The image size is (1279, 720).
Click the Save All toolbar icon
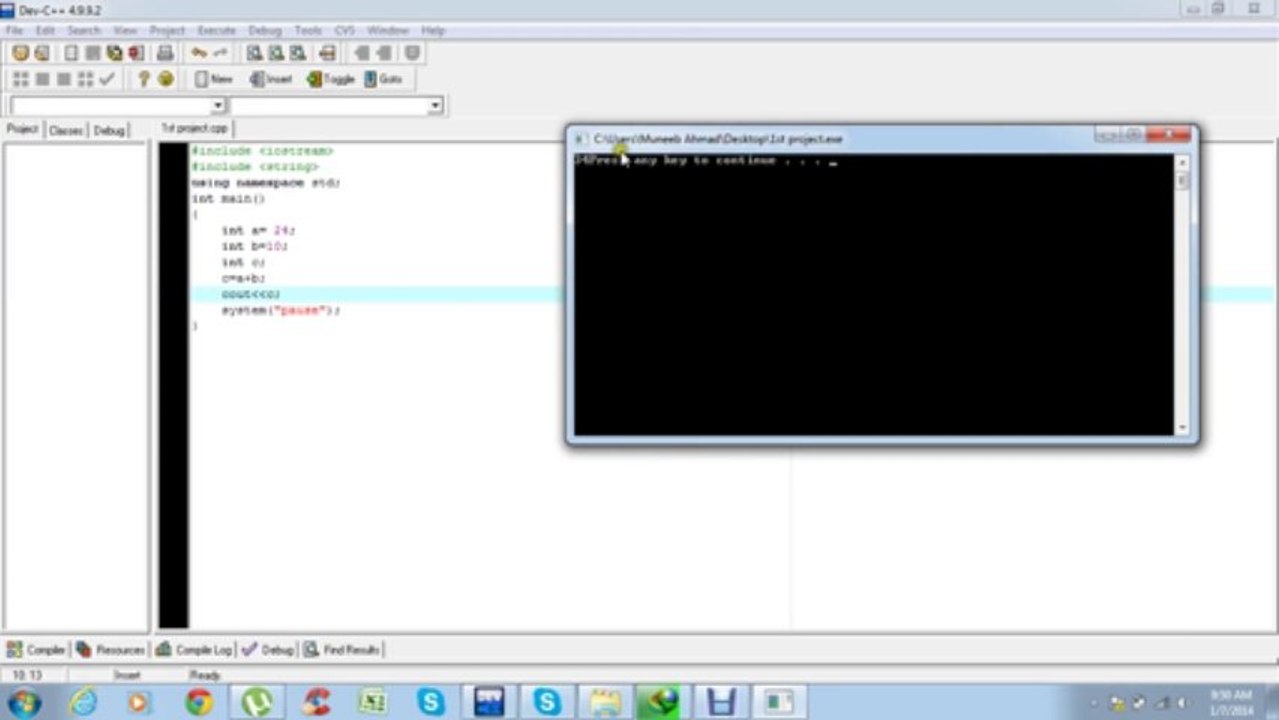click(x=114, y=53)
